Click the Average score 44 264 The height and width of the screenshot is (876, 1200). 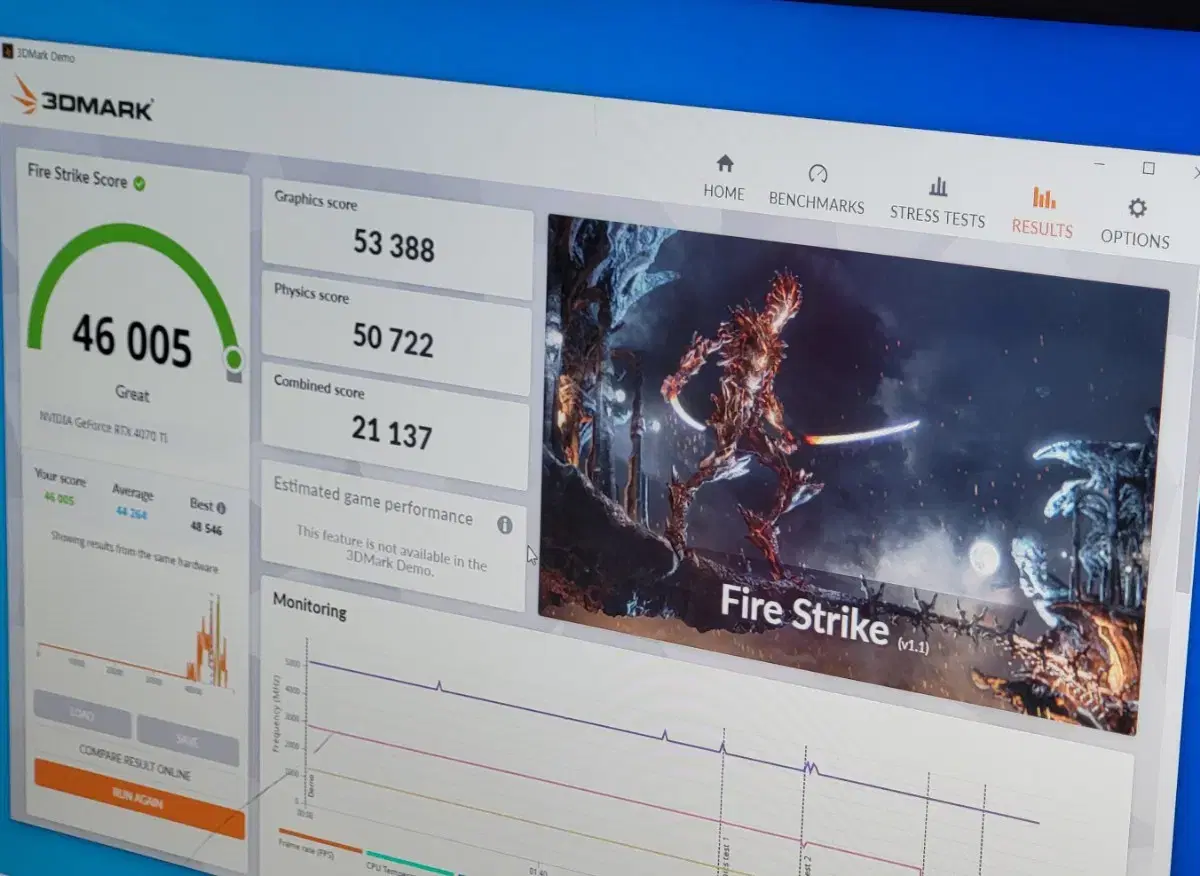pyautogui.click(x=131, y=515)
